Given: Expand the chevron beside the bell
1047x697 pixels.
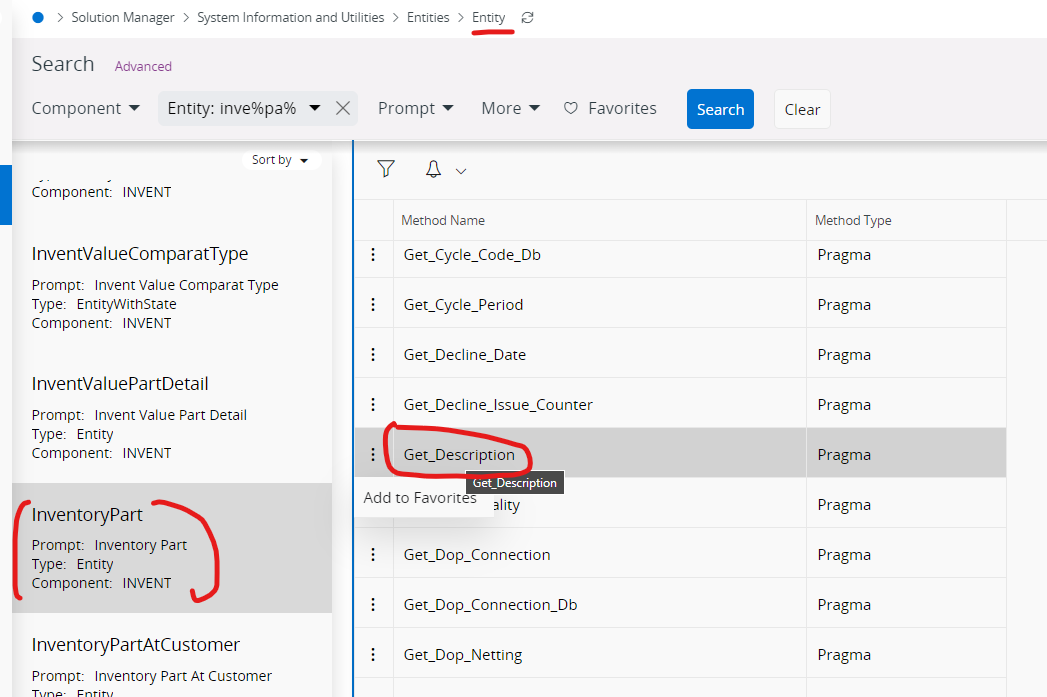Looking at the screenshot, I should (461, 172).
